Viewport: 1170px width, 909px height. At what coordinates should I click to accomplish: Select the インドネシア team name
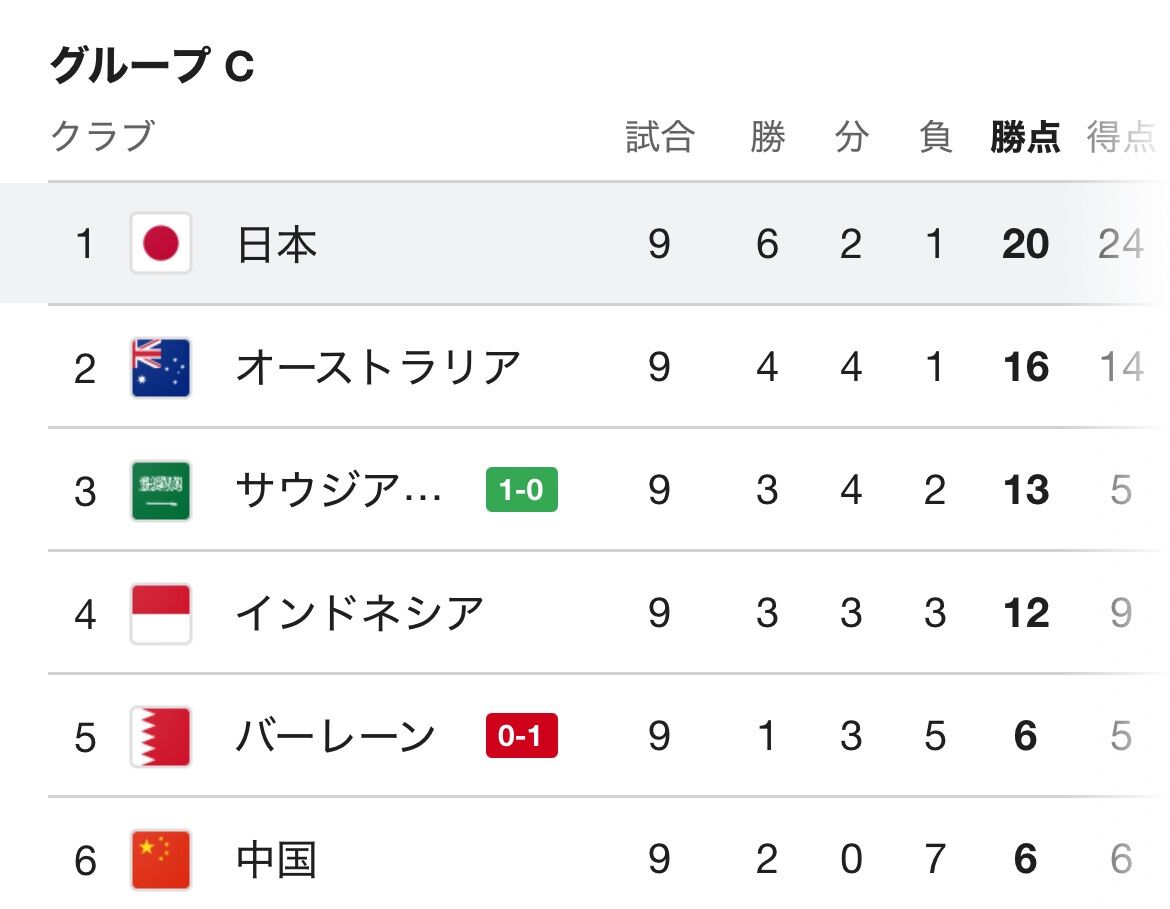click(360, 613)
